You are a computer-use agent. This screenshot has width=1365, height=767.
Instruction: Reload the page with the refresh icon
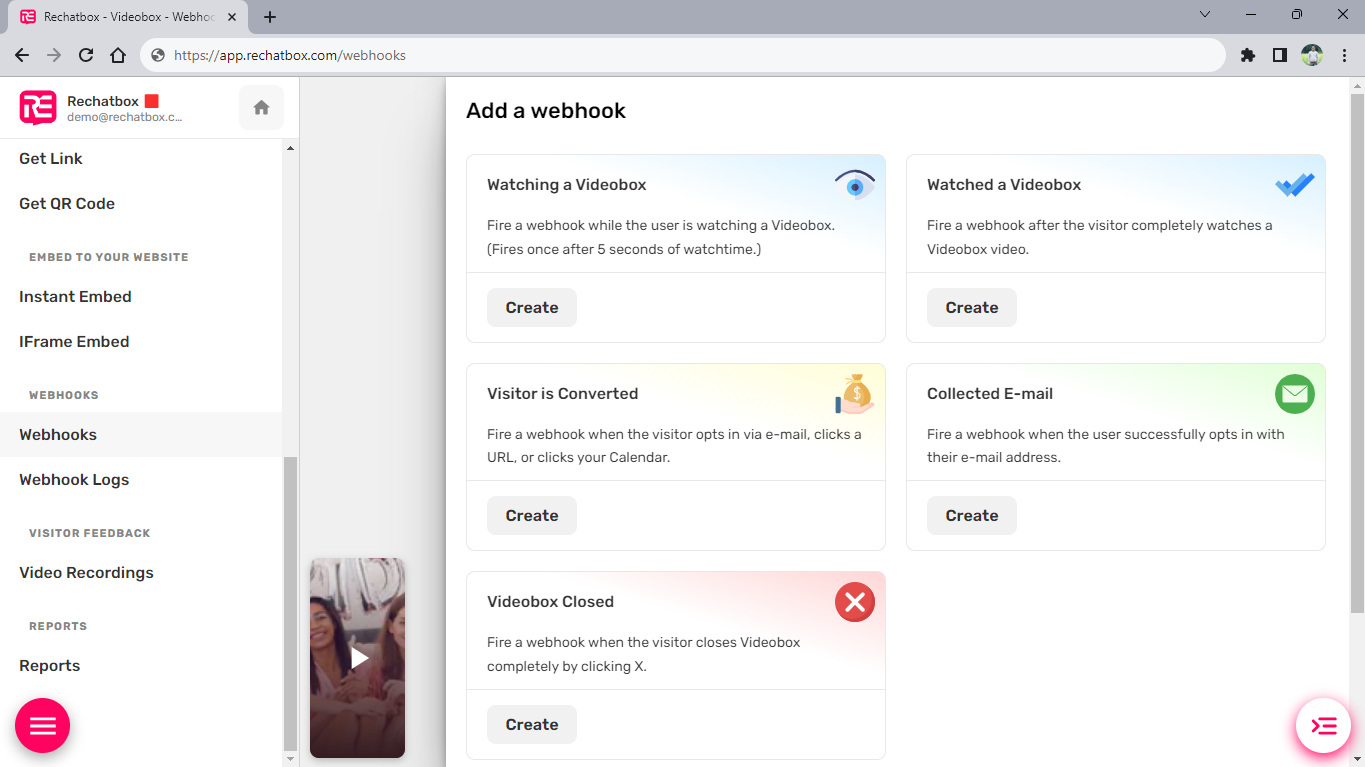point(86,56)
